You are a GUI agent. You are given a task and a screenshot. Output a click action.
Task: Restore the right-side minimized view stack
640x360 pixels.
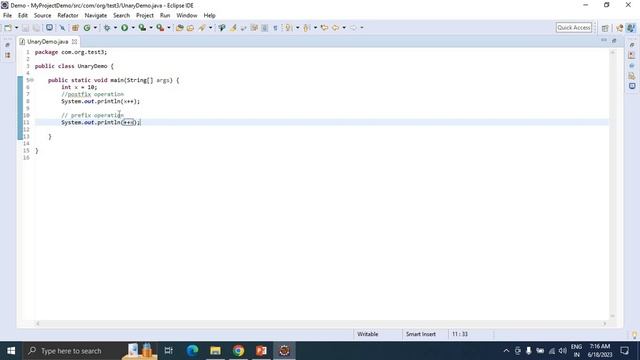(632, 44)
